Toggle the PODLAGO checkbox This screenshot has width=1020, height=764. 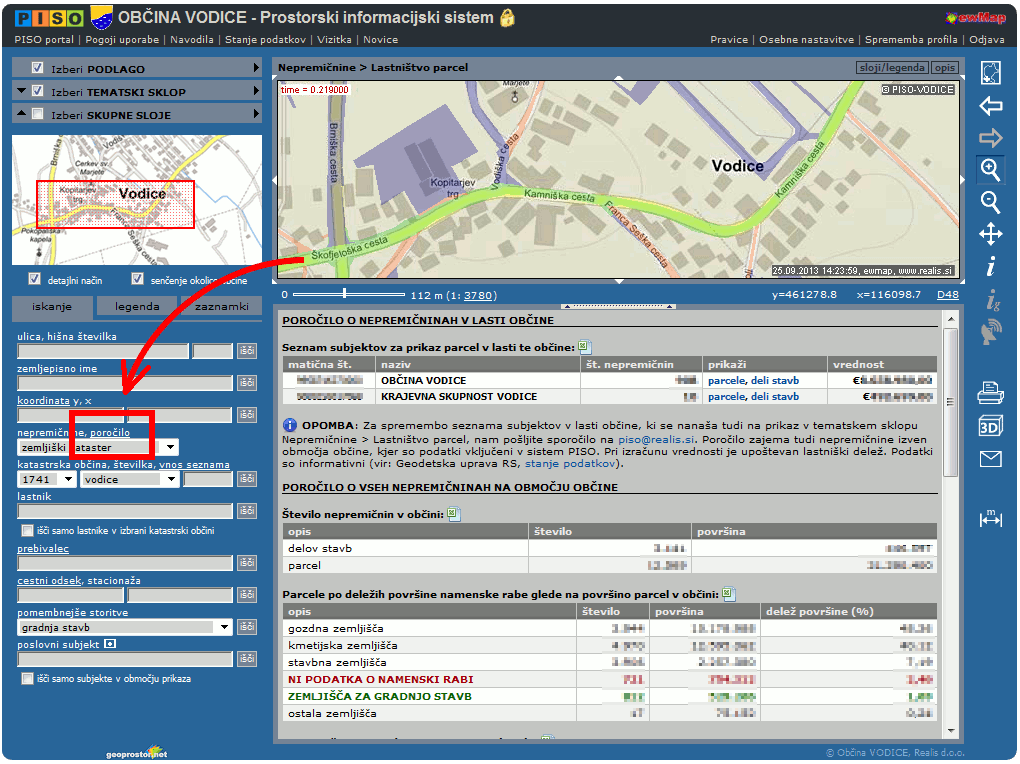[x=38, y=68]
